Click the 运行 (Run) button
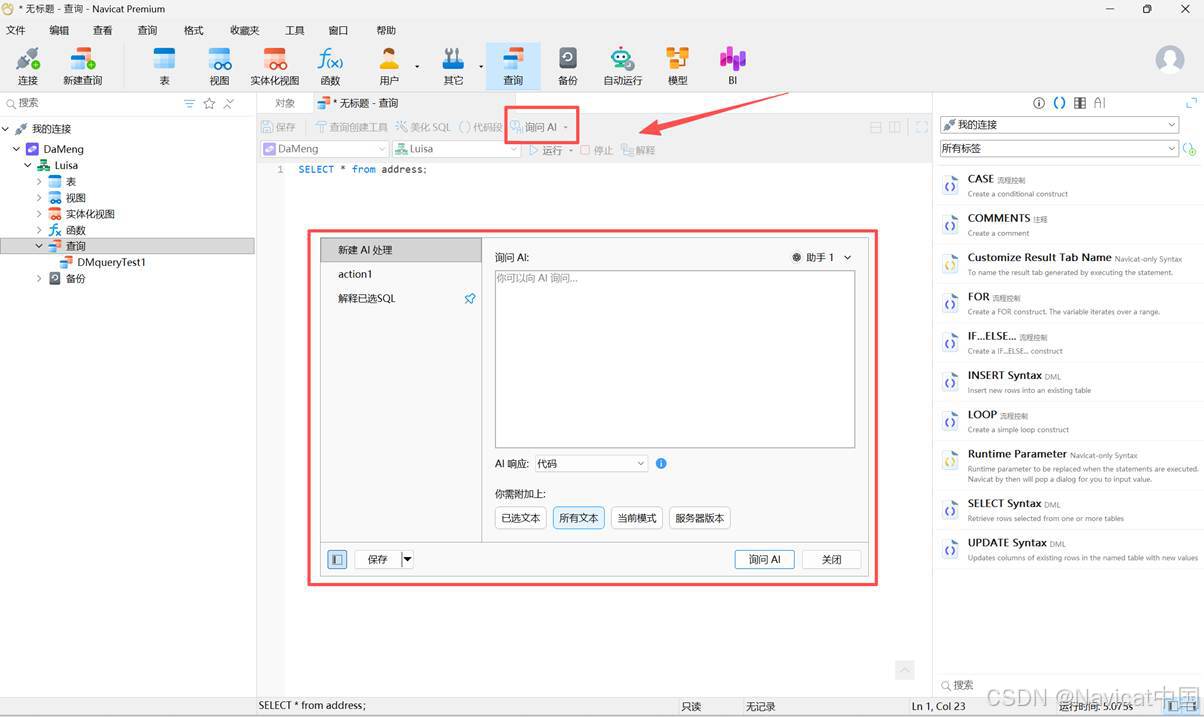The image size is (1204, 717). (545, 150)
